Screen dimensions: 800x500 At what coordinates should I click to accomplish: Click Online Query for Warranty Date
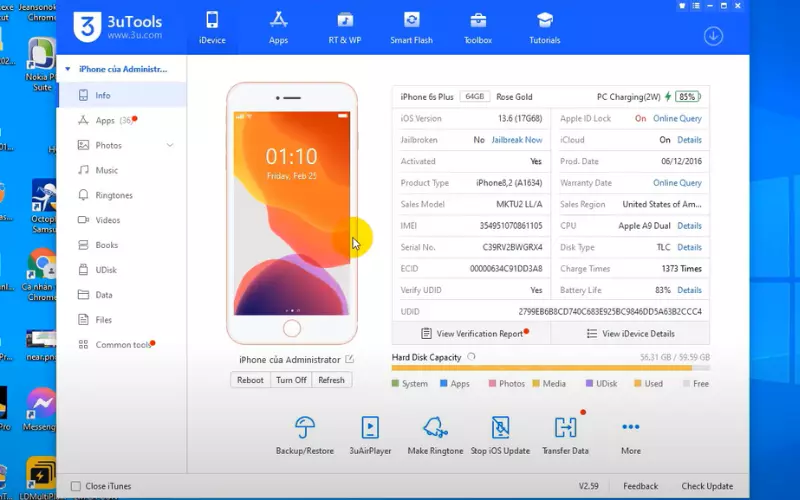(x=677, y=183)
